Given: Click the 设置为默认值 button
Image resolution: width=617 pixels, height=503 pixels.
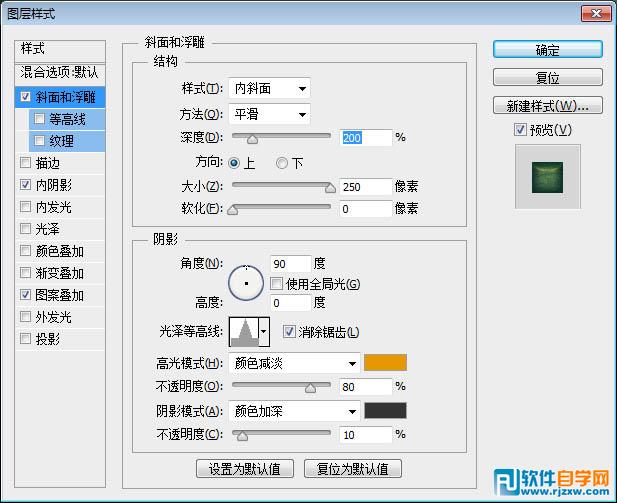Looking at the screenshot, I should [245, 468].
